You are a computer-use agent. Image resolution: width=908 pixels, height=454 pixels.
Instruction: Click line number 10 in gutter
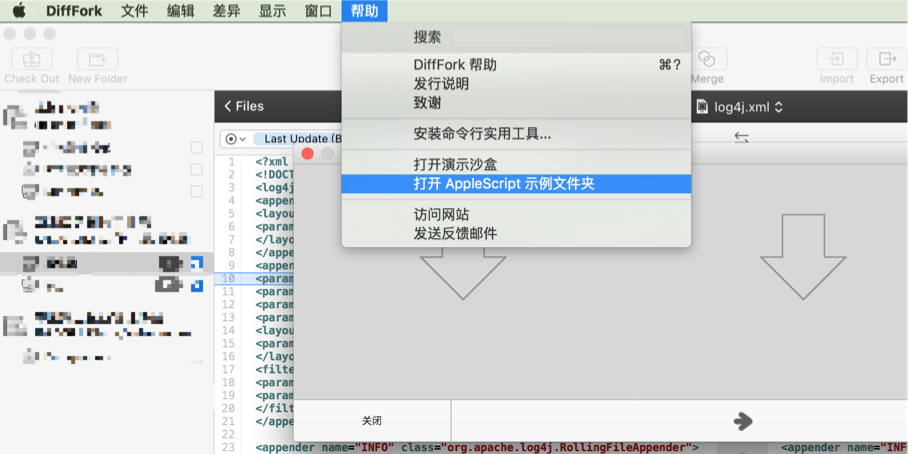(x=228, y=279)
